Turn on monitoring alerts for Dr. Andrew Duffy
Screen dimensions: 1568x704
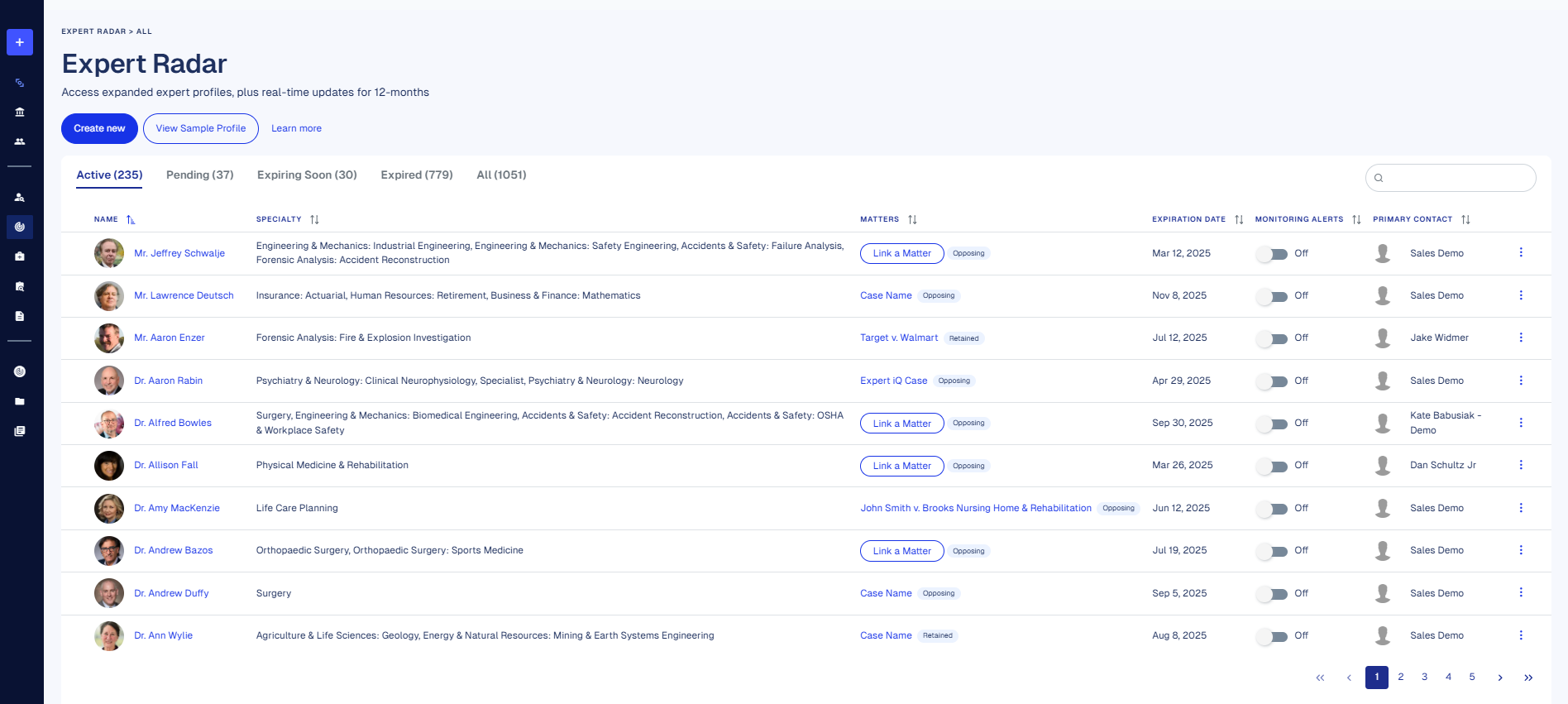click(1272, 594)
